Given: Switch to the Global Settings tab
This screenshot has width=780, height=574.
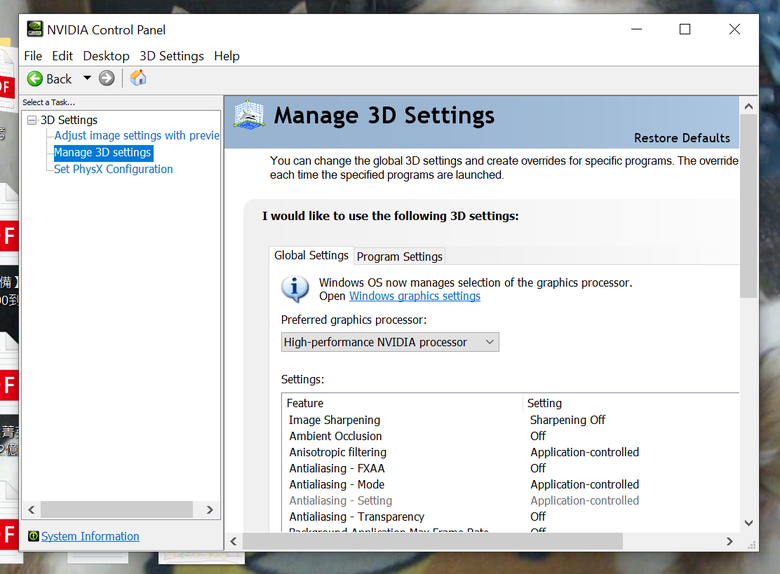Looking at the screenshot, I should (x=311, y=255).
